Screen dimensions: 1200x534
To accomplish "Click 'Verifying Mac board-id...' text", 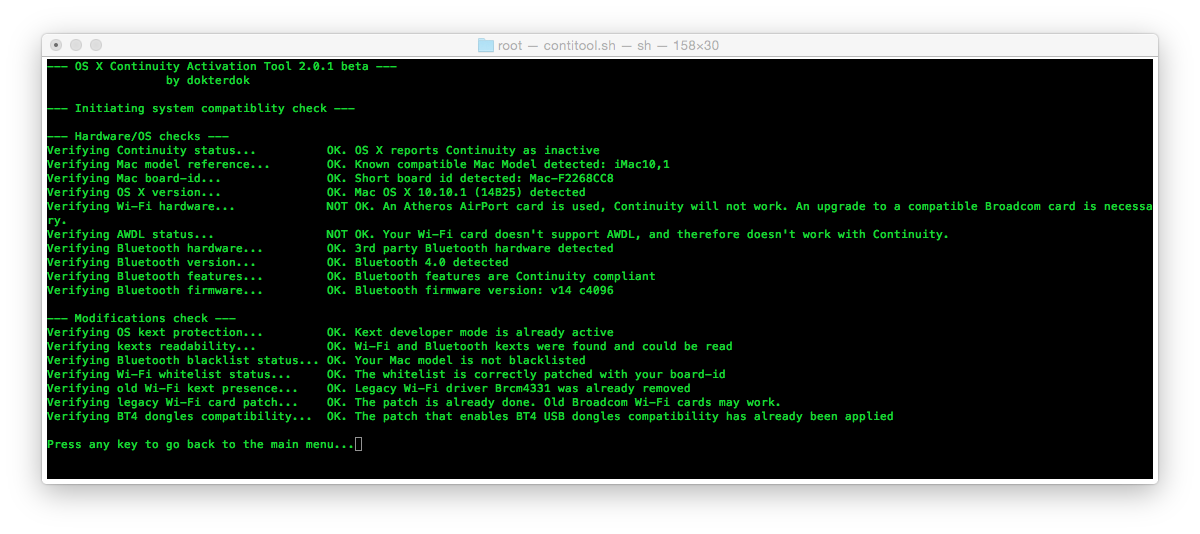I will 134,178.
